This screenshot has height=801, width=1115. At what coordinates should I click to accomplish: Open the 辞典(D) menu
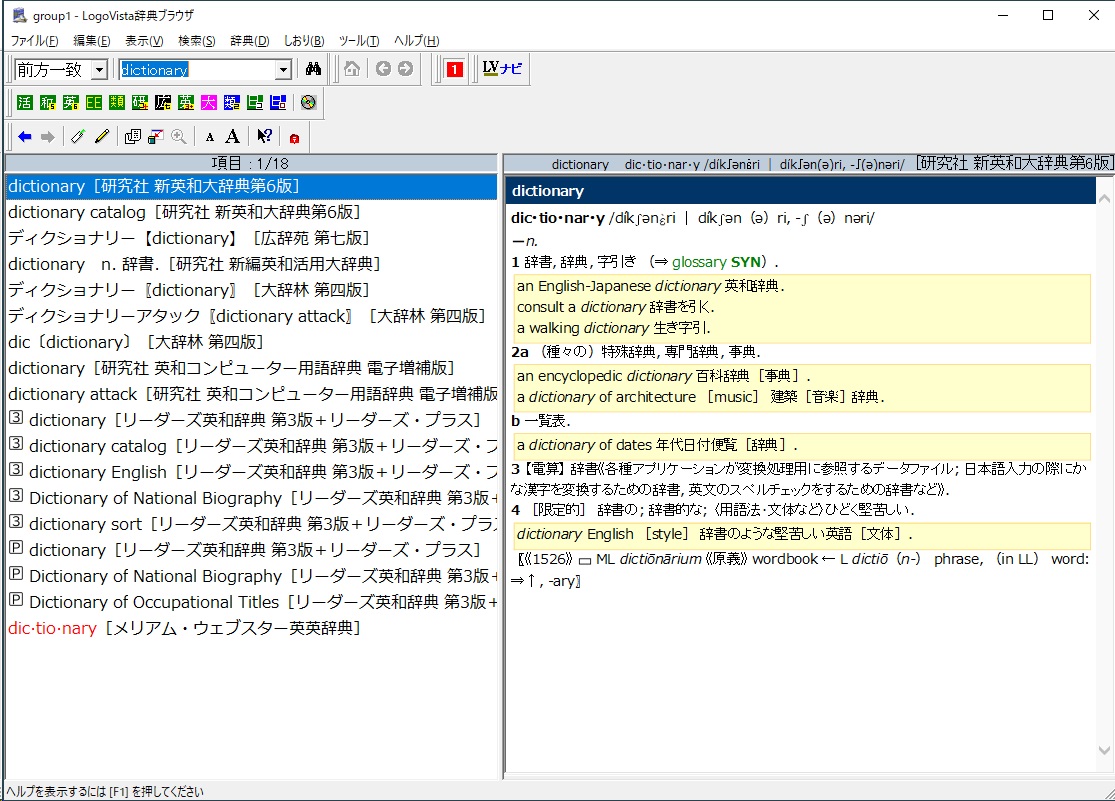point(250,41)
